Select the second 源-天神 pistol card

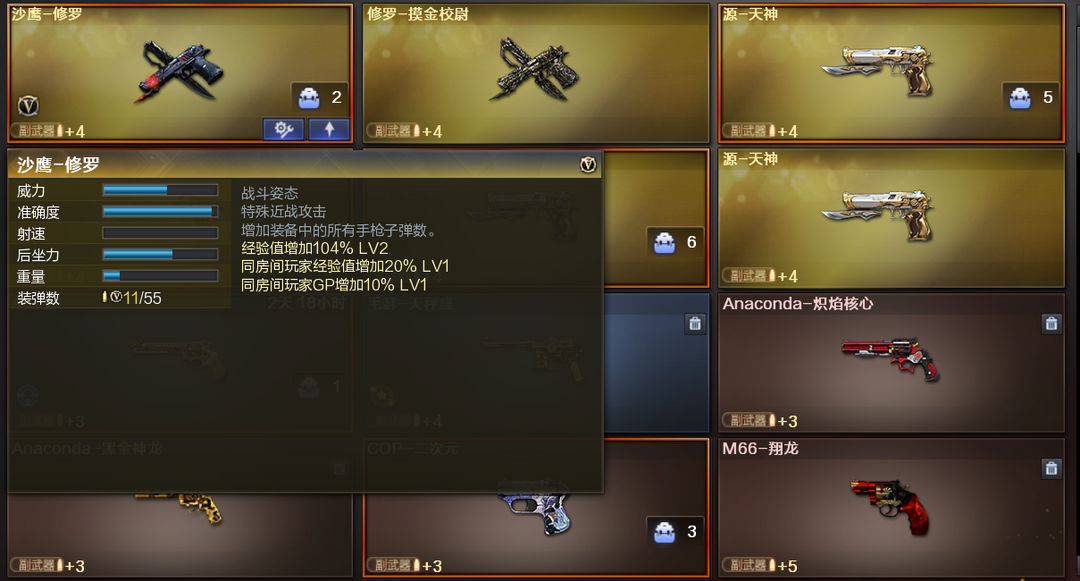(x=891, y=218)
